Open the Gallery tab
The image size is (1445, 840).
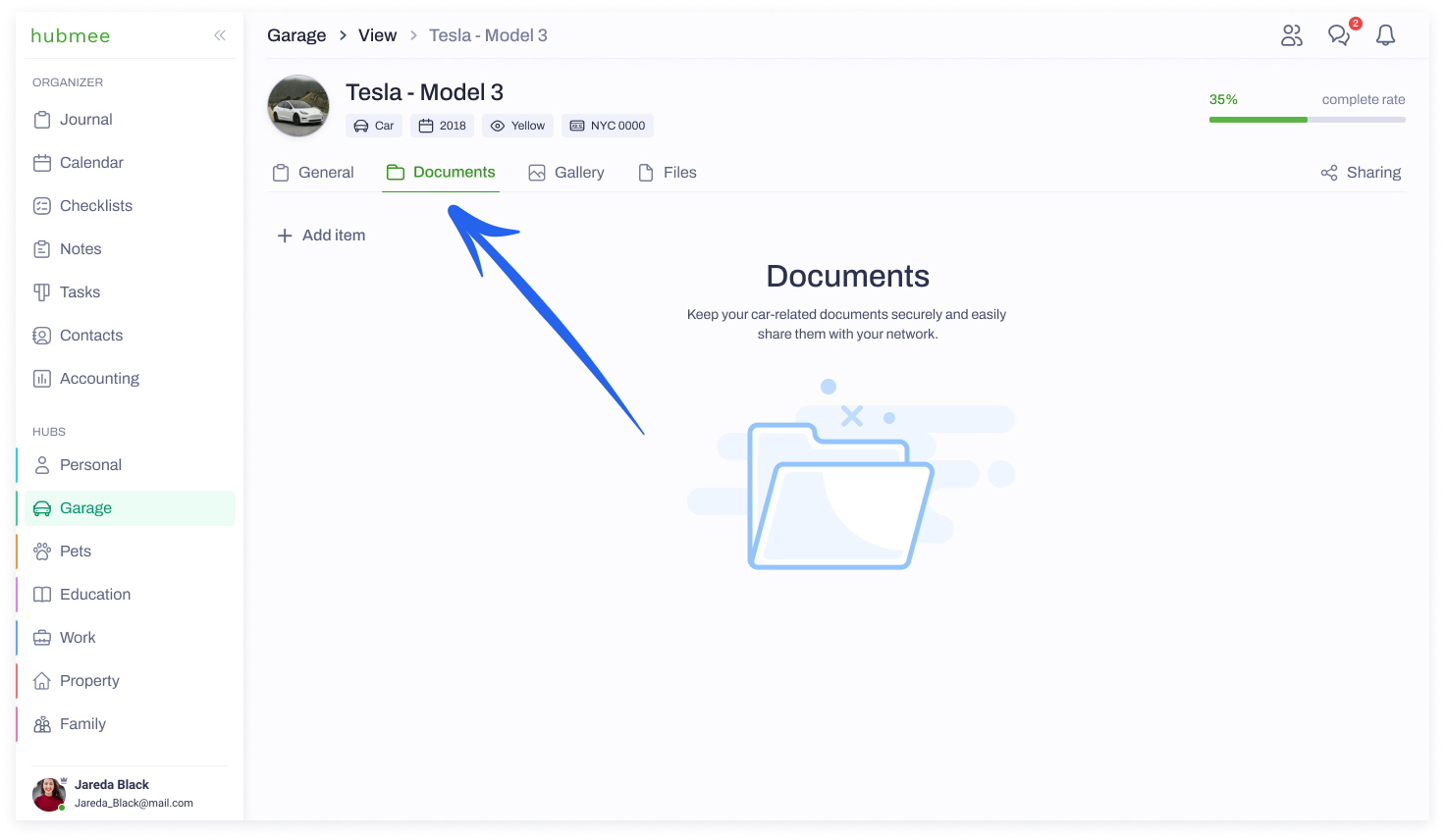click(x=566, y=173)
